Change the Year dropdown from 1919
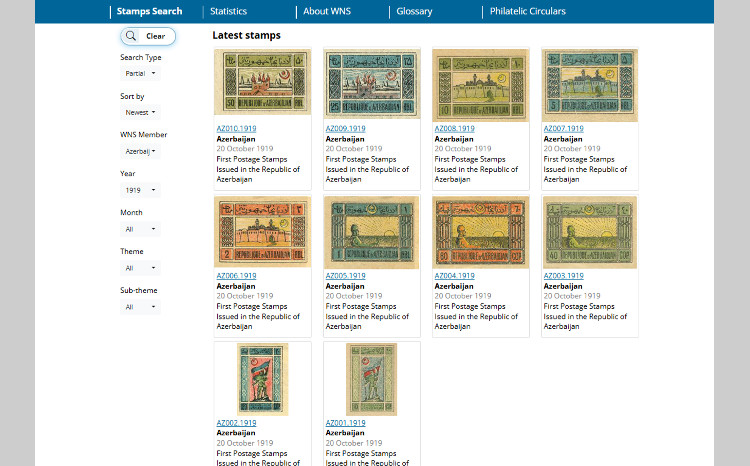The image size is (750, 466). tap(139, 190)
